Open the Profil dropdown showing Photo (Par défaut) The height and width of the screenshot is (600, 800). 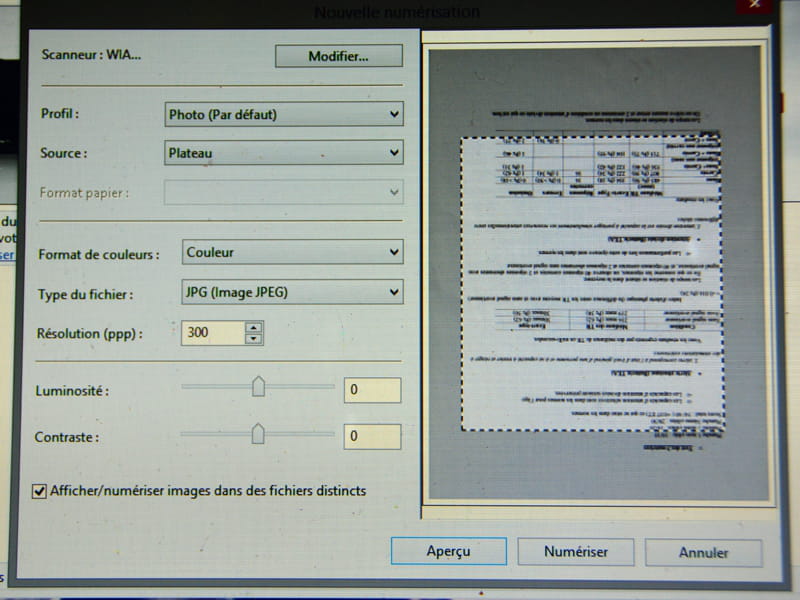[283, 114]
